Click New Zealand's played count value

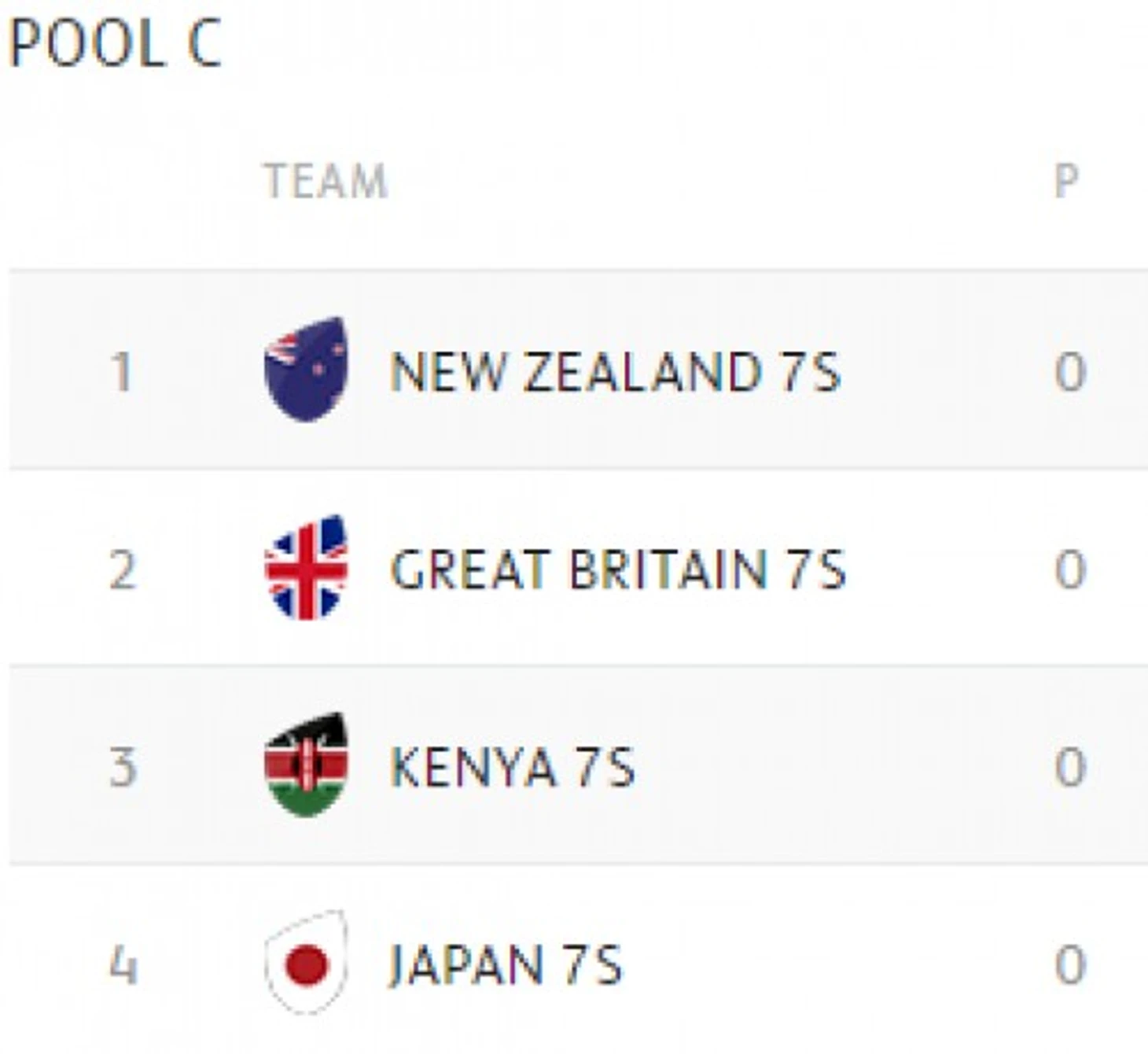(1070, 371)
